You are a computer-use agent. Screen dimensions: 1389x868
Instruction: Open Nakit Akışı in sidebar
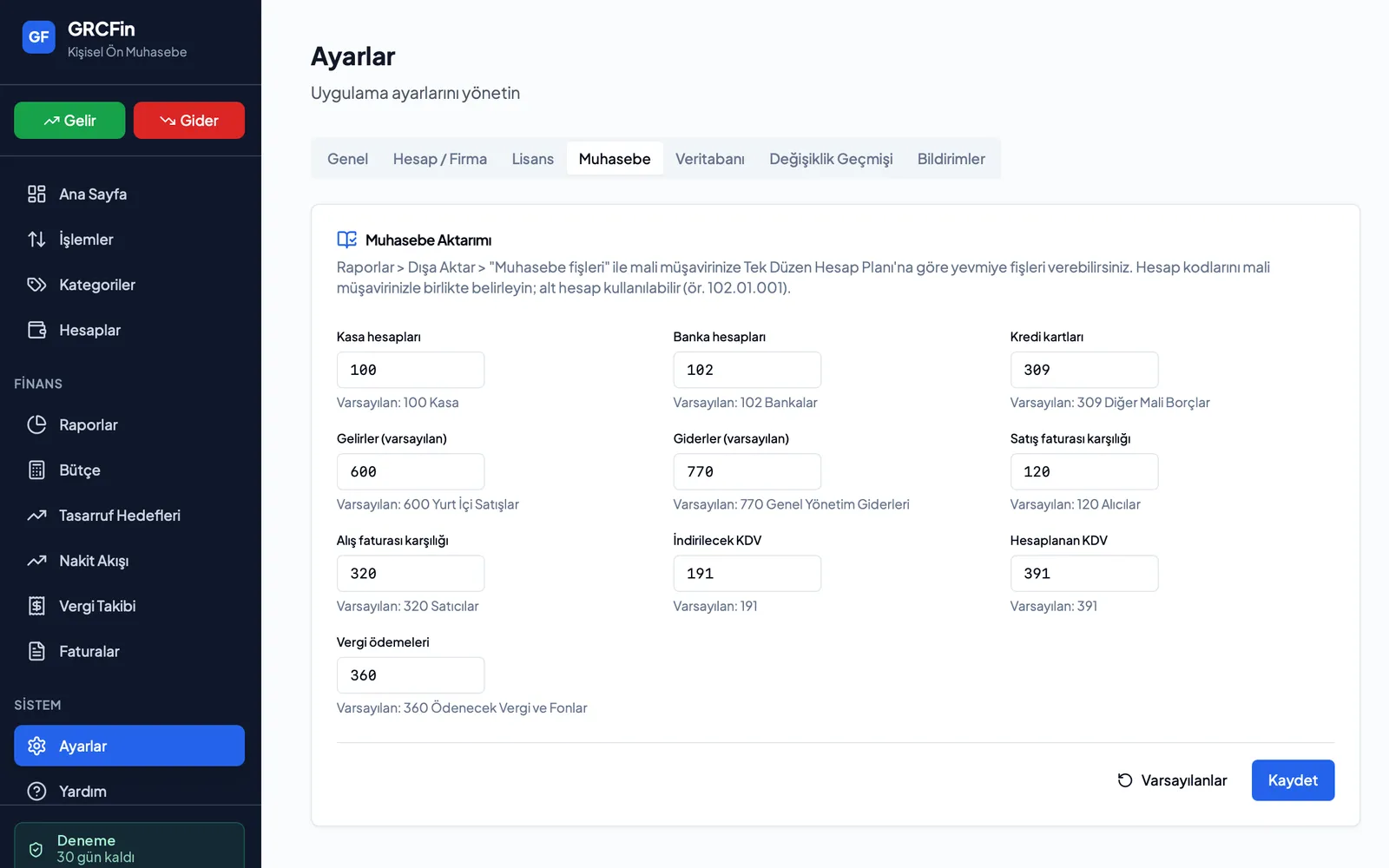tap(129, 561)
